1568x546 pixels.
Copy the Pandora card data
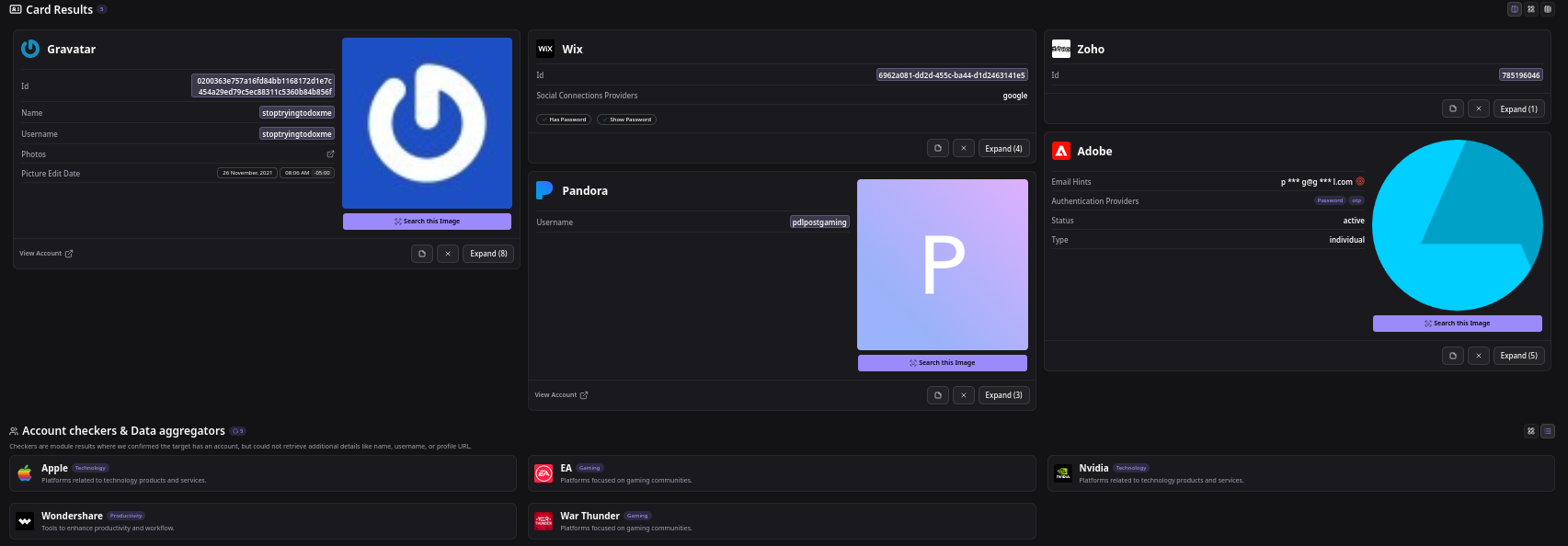(938, 395)
